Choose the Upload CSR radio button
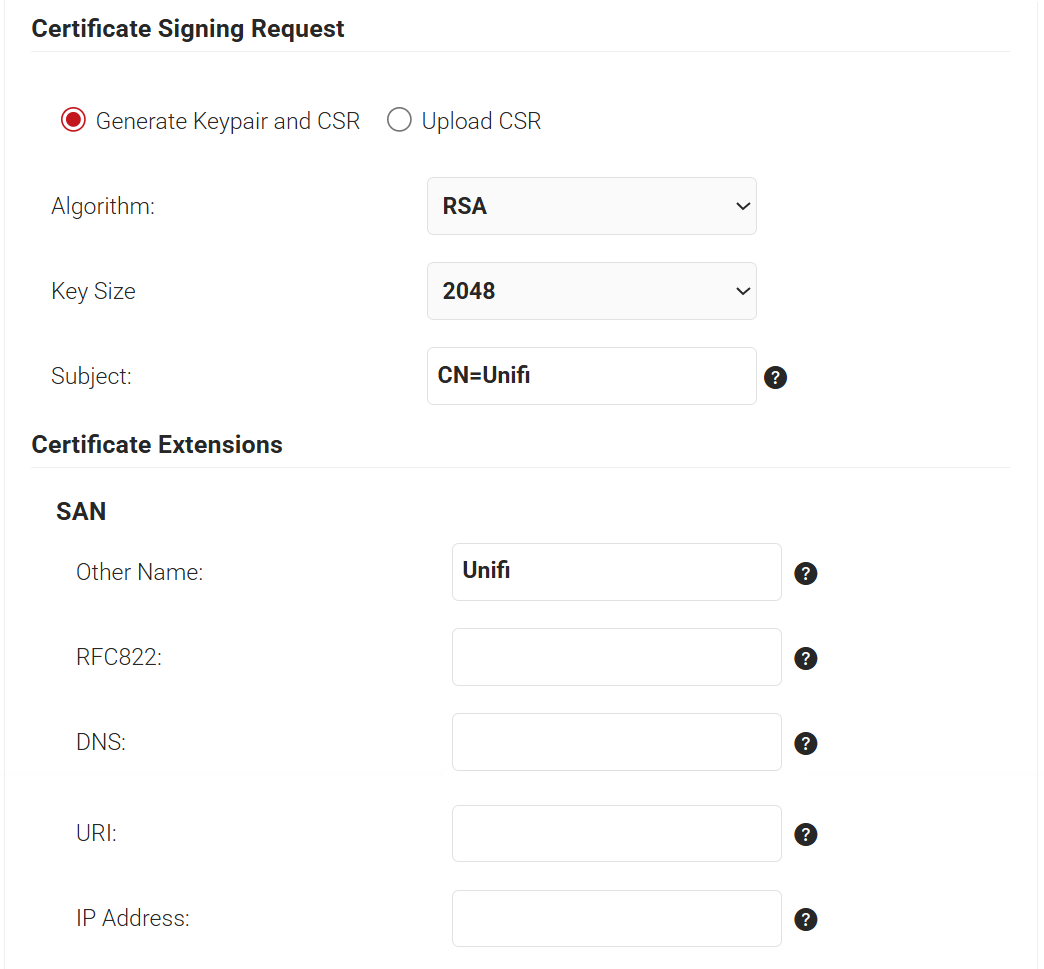Viewport: 1044px width, 969px height. (x=399, y=121)
